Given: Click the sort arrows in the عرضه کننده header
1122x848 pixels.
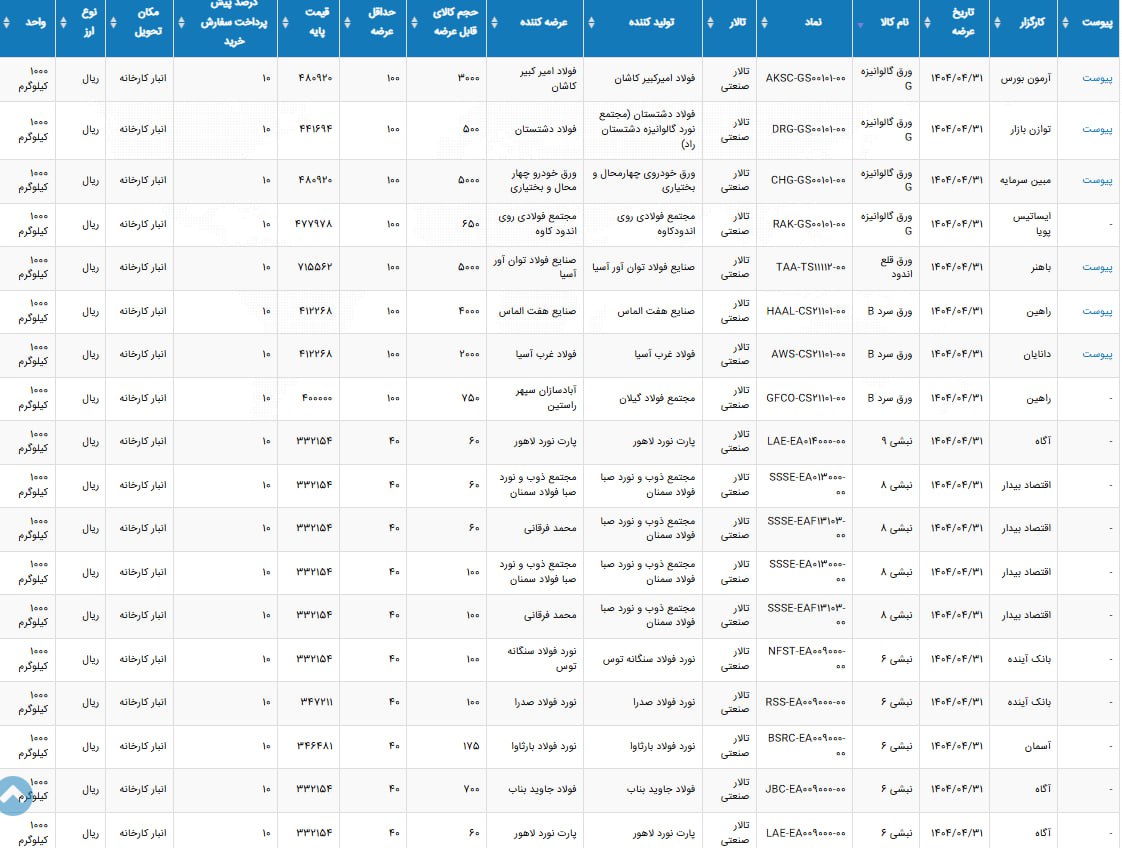Looking at the screenshot, I should [493, 22].
